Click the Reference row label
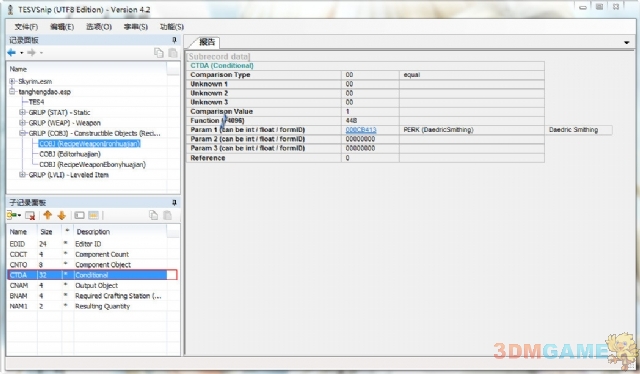The height and width of the screenshot is (374, 640). coord(207,158)
